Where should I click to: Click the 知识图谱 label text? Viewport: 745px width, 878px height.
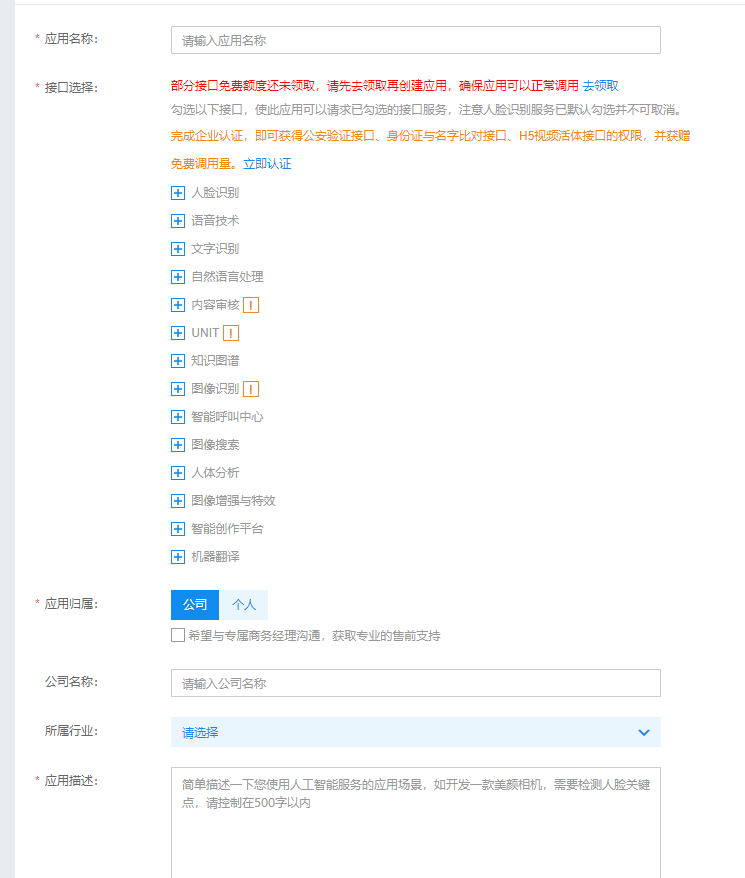[x=215, y=361]
